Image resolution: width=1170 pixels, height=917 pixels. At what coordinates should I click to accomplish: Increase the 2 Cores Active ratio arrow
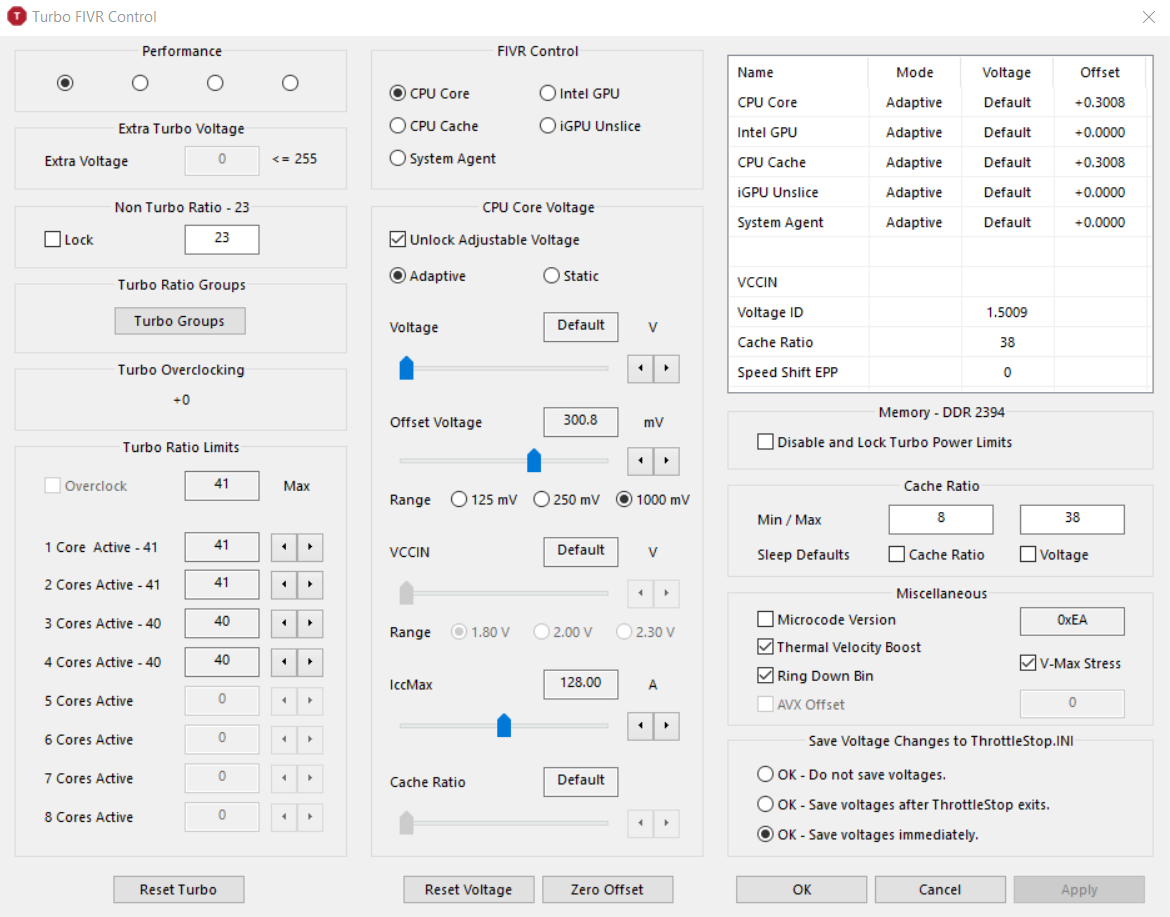tap(310, 585)
